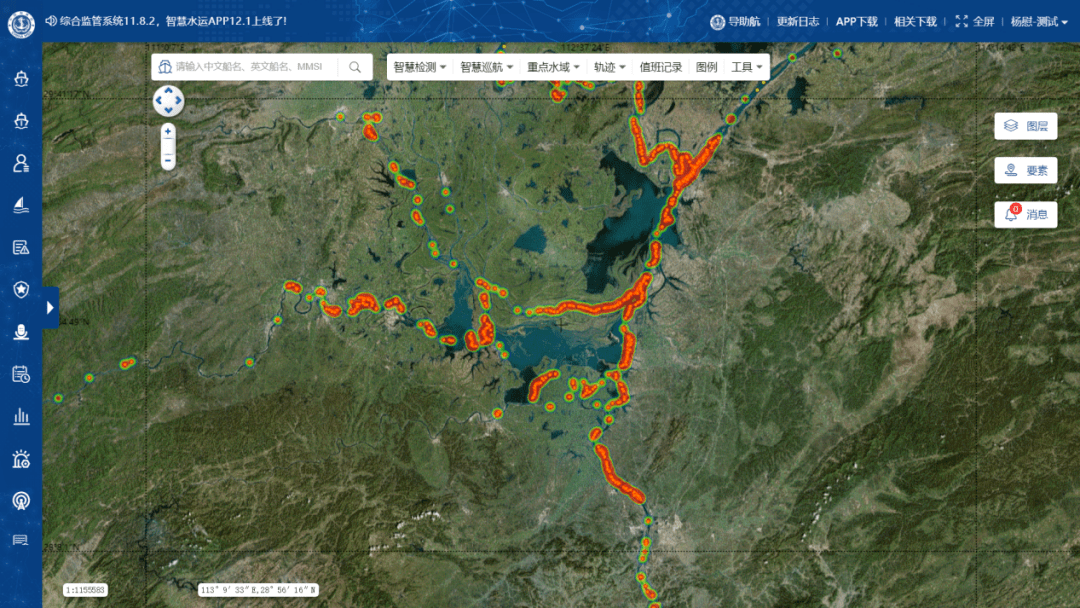Screen dimensions: 1080x608
Task: Open the calendar clock schedule sidebar icon
Action: tap(21, 374)
